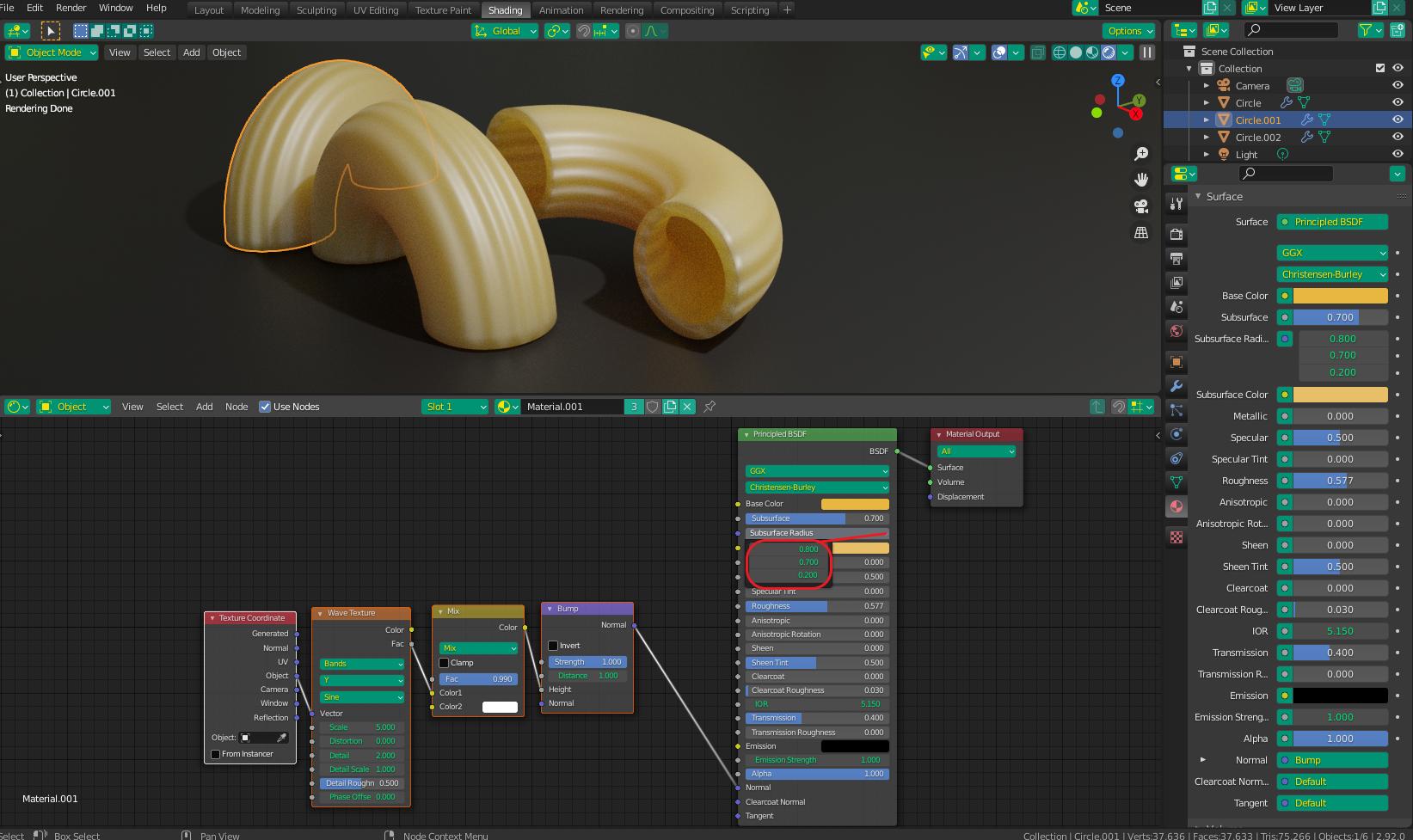This screenshot has width=1413, height=840.
Task: Select the Tweak select tool in viewport header
Action: 51,31
